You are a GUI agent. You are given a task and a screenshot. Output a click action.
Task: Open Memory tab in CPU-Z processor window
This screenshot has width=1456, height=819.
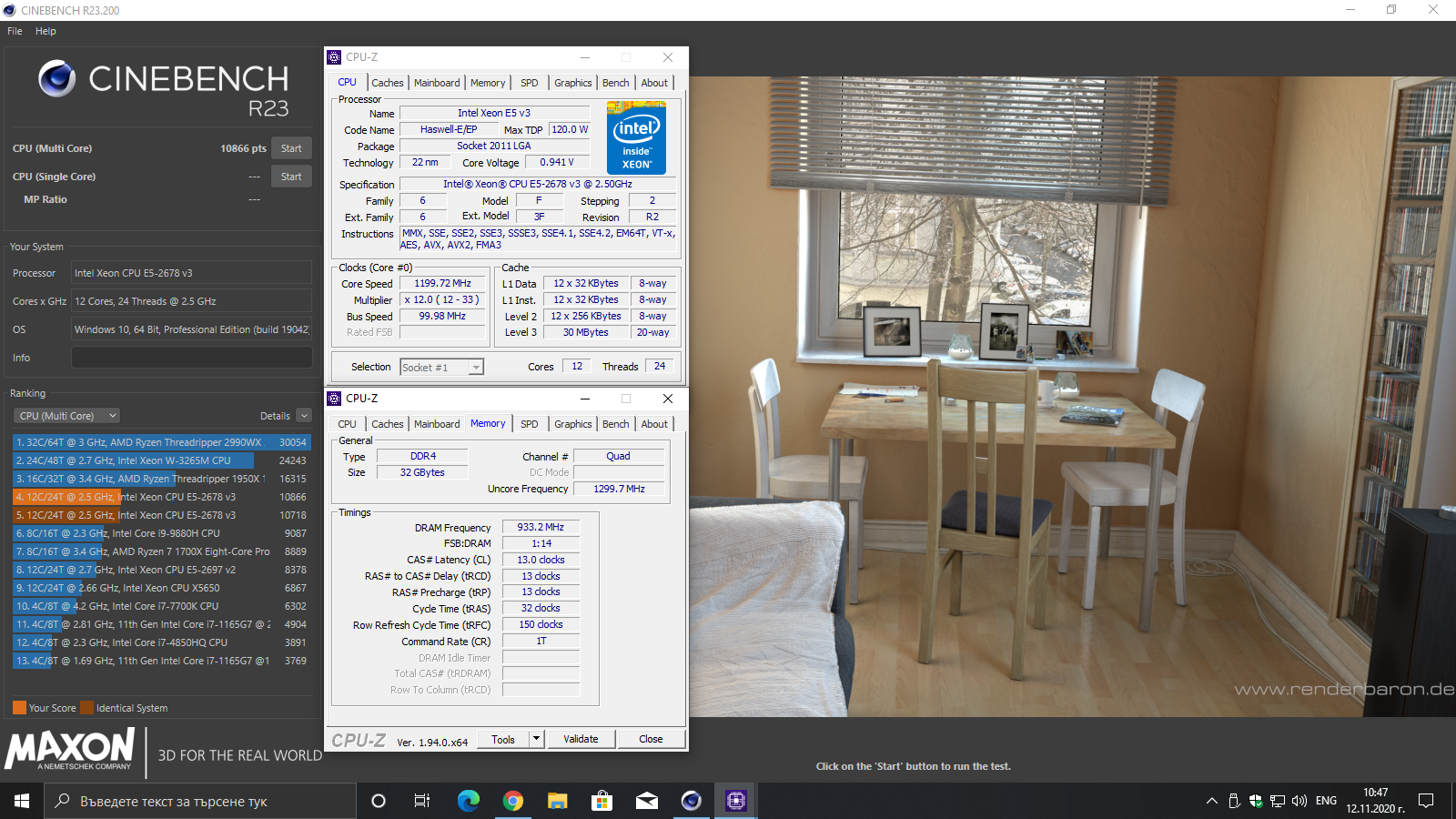tap(488, 83)
